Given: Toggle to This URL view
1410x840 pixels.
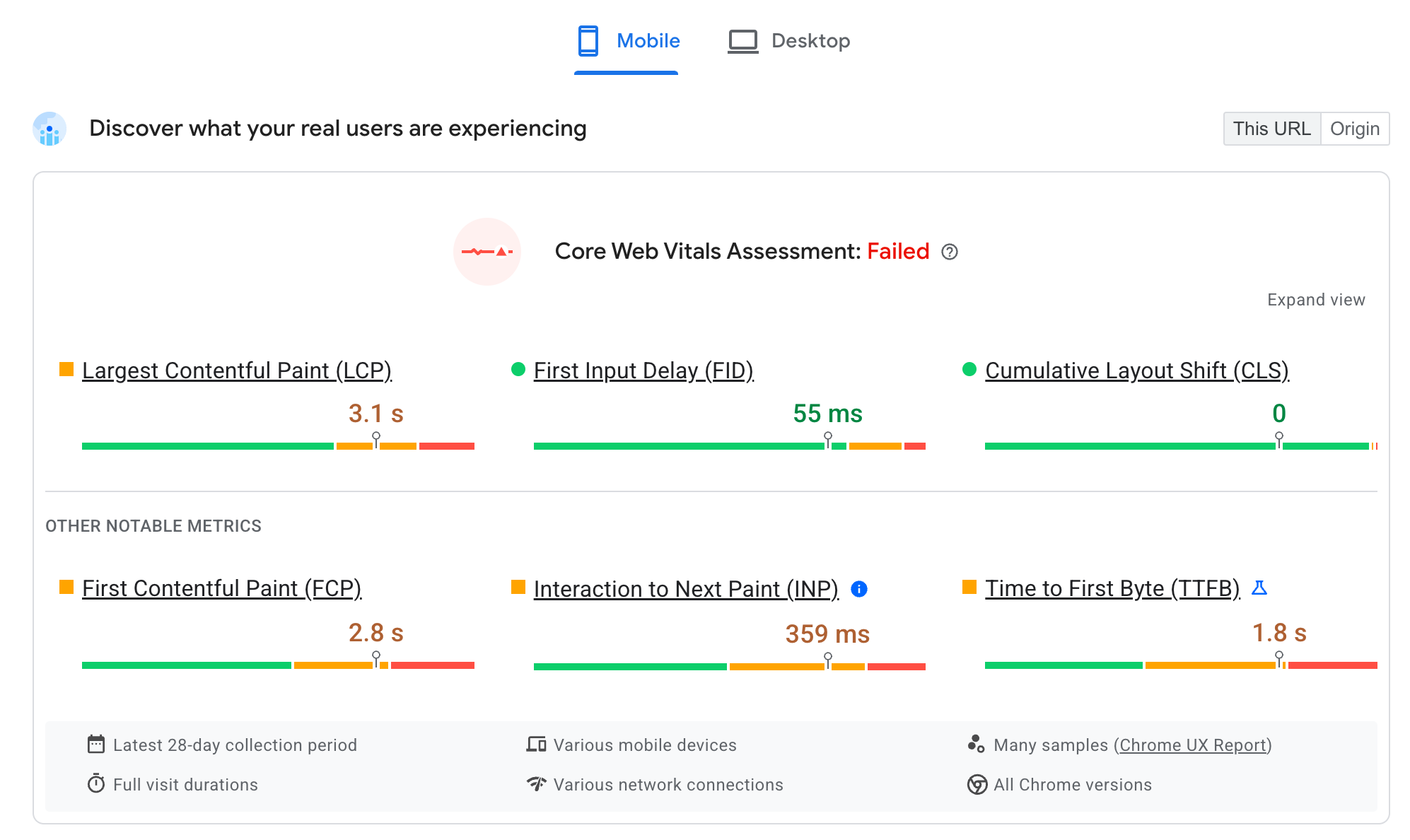Looking at the screenshot, I should click(x=1272, y=128).
